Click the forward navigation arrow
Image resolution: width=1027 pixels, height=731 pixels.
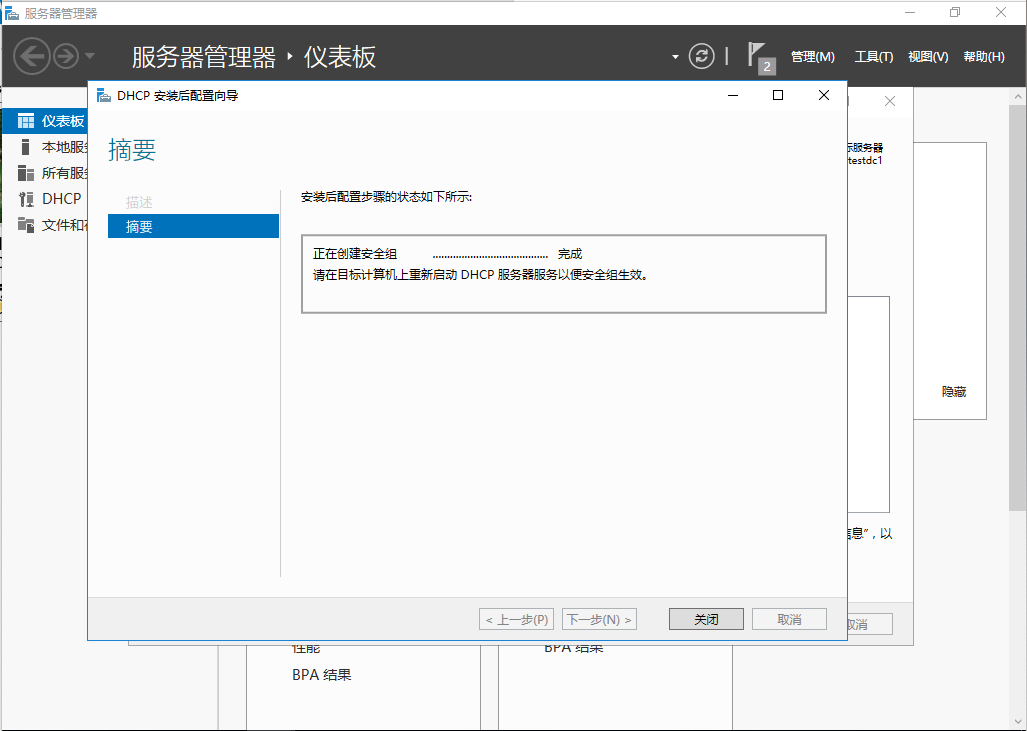click(x=64, y=56)
